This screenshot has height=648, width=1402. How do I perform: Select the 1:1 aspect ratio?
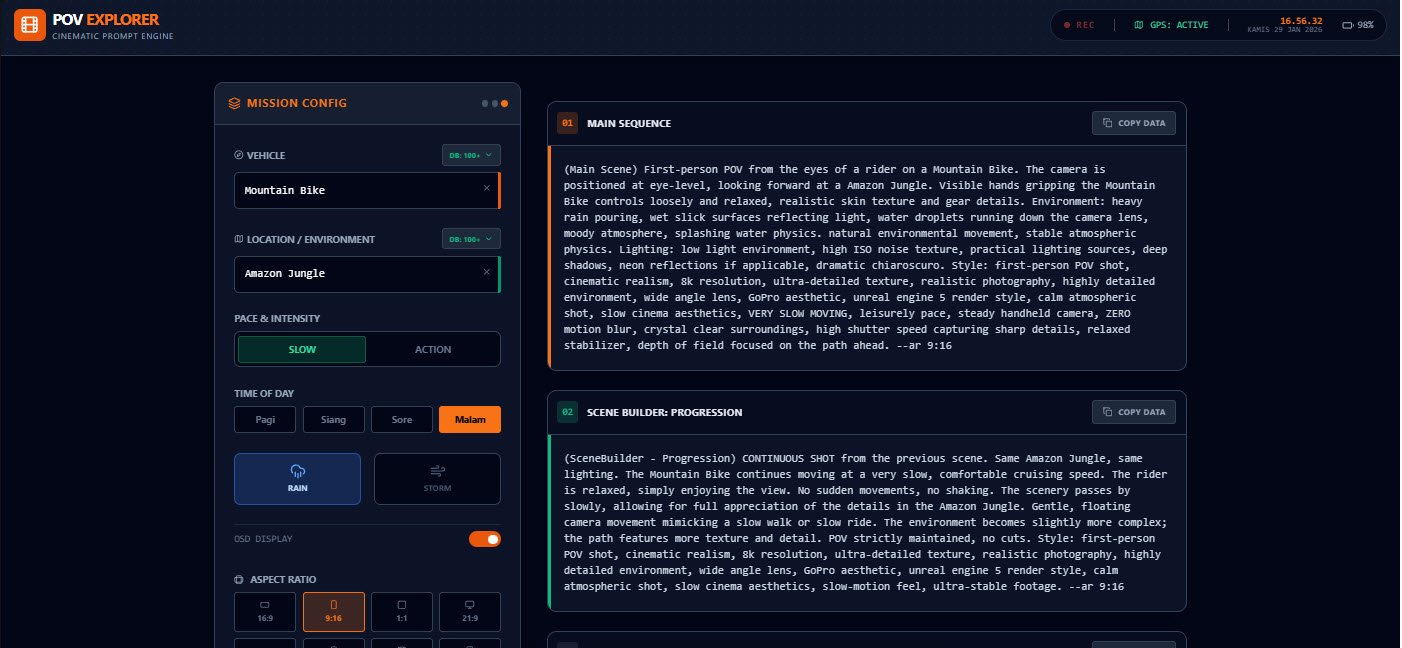402,612
